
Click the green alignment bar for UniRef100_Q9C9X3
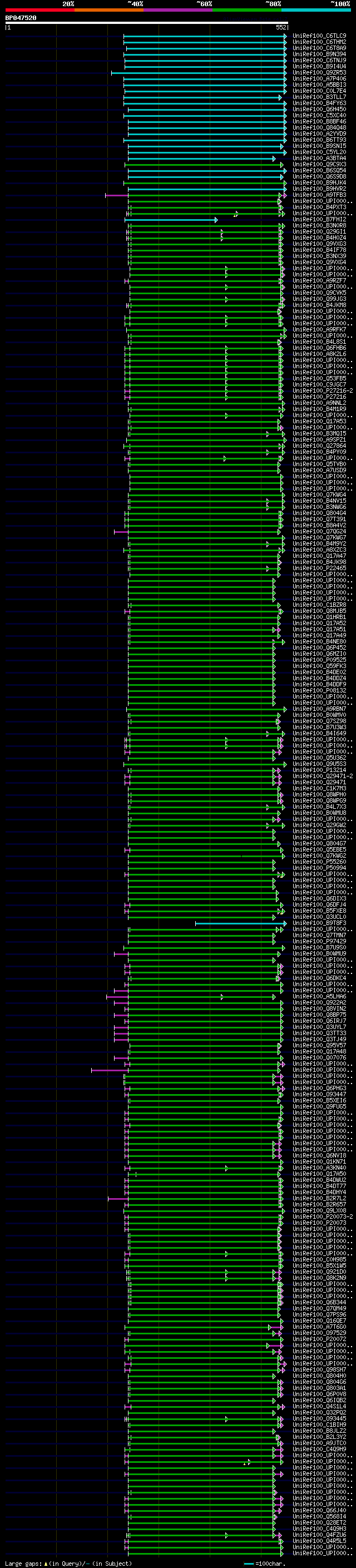coord(205,165)
